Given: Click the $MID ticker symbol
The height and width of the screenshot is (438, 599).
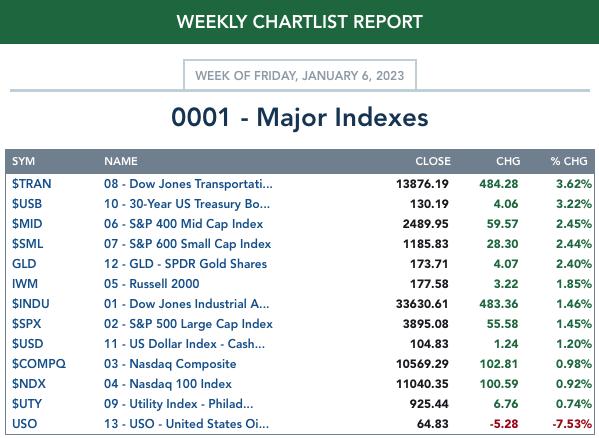Looking at the screenshot, I should (x=27, y=224).
